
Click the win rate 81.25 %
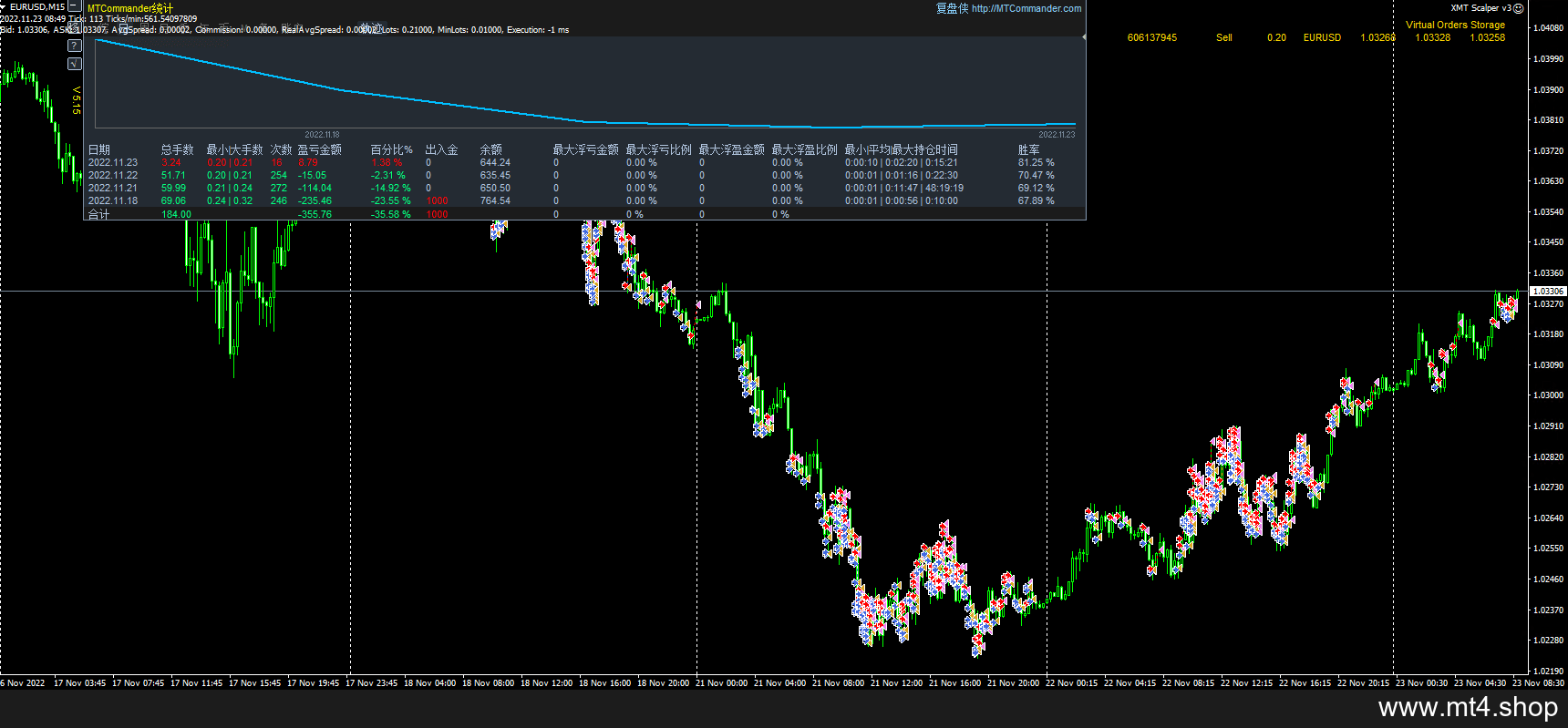(x=1037, y=162)
